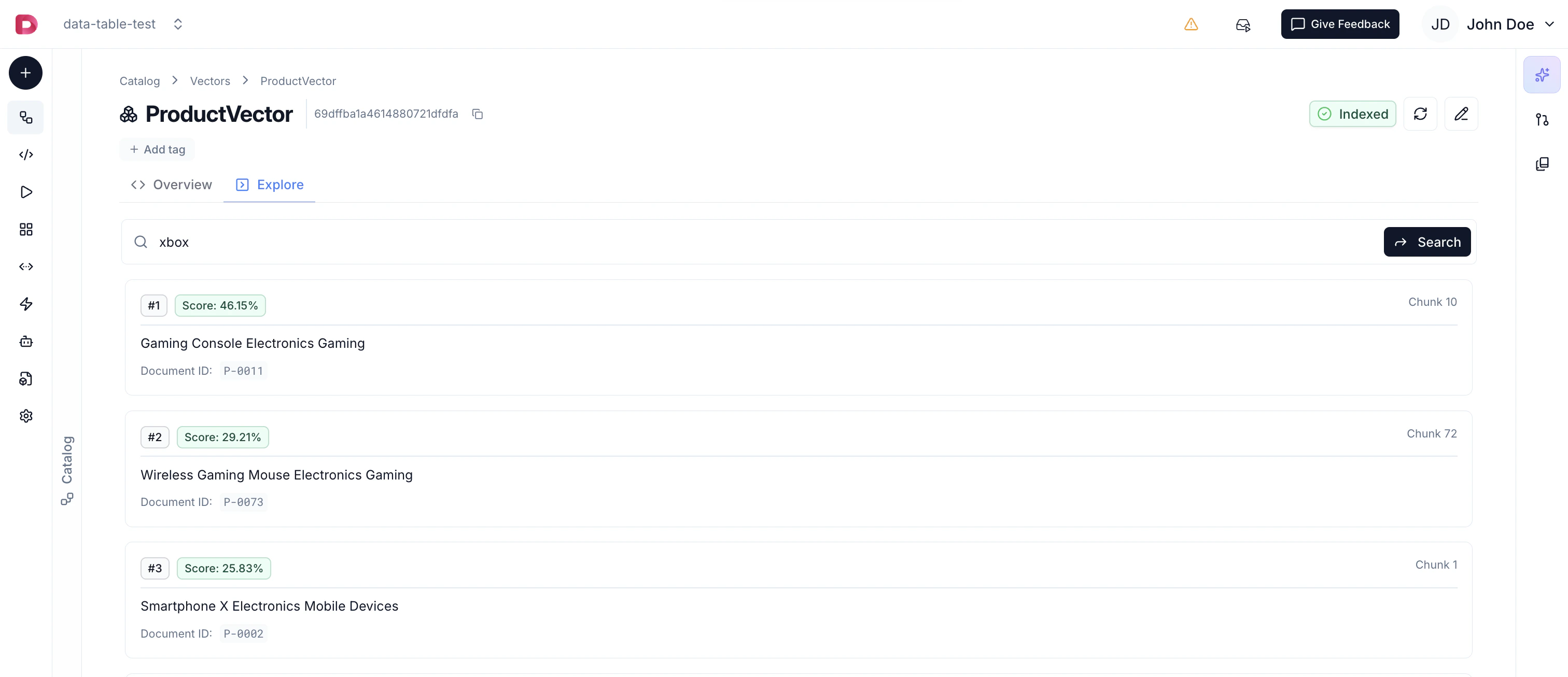Click the Give Feedback button
This screenshot has height=677, width=1568.
point(1340,24)
